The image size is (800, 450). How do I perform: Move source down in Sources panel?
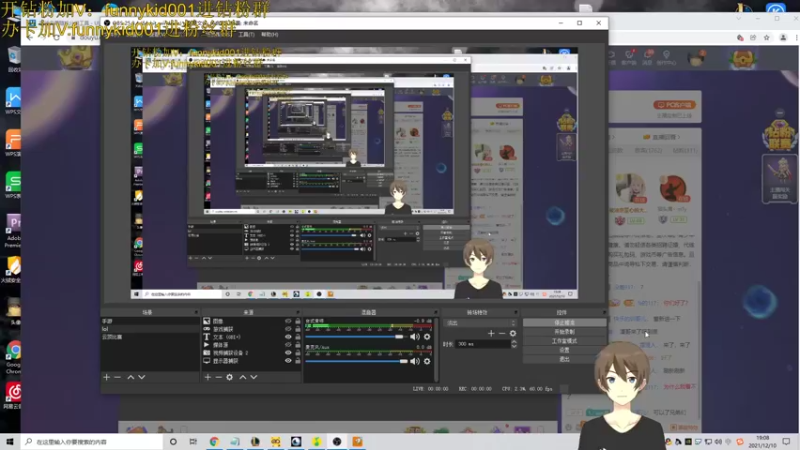click(254, 377)
